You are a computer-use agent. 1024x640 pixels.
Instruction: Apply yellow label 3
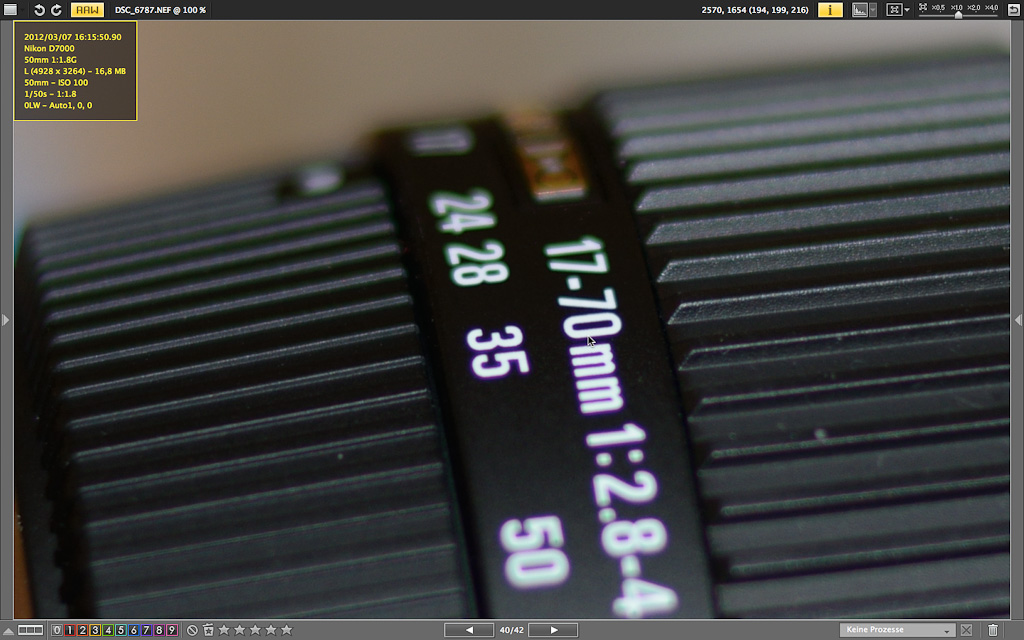[95, 630]
